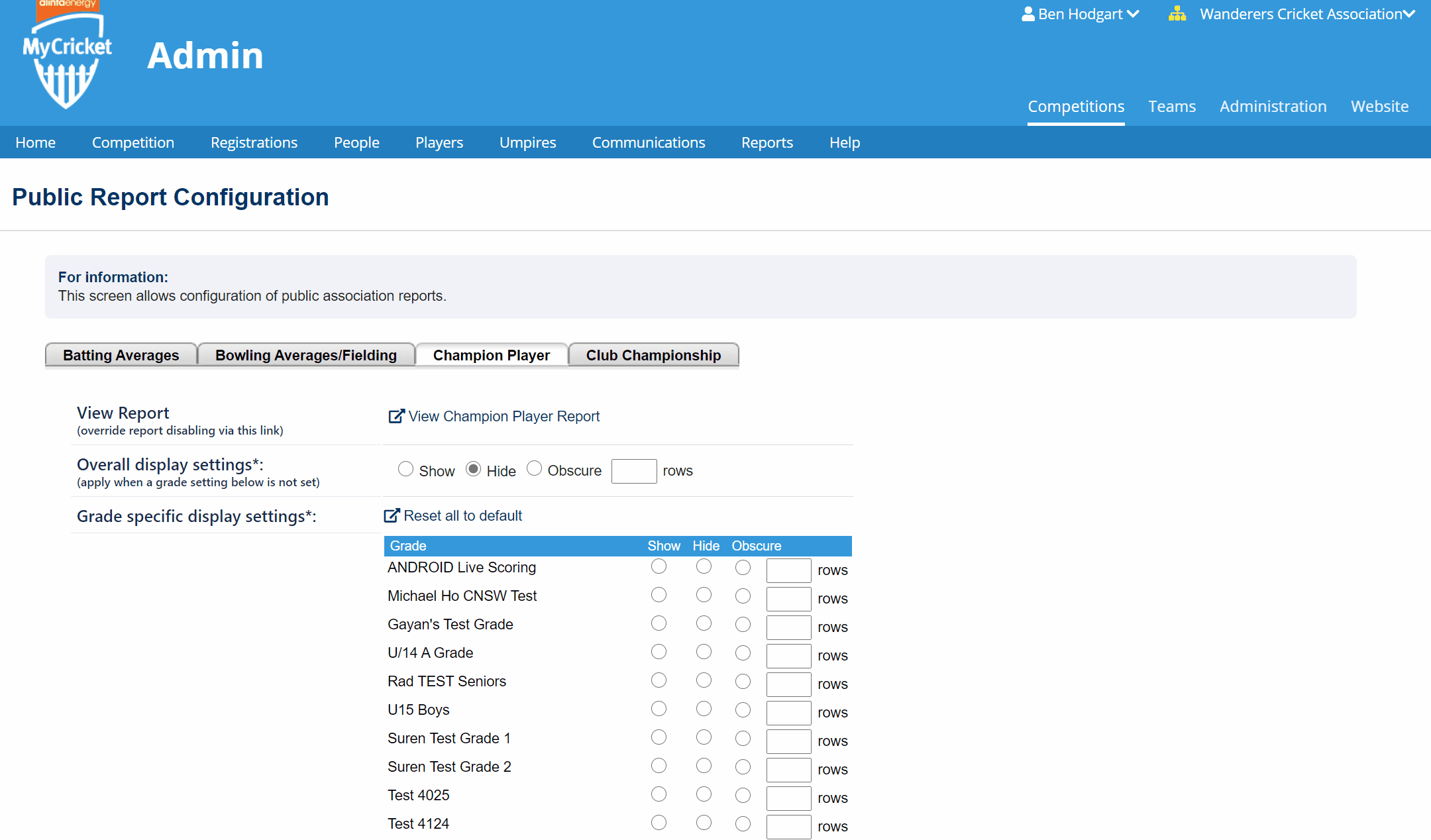
Task: Select Show for Michael Ho CNSW Test
Action: (659, 595)
